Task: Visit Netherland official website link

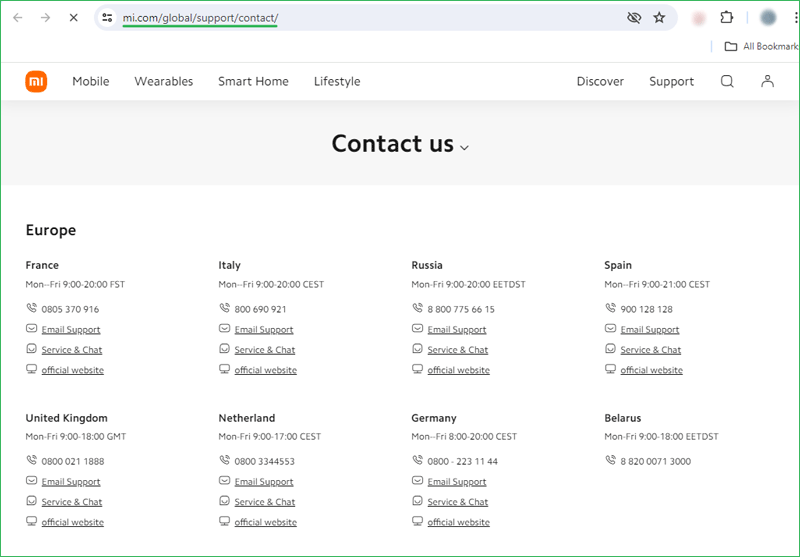Action: point(265,522)
